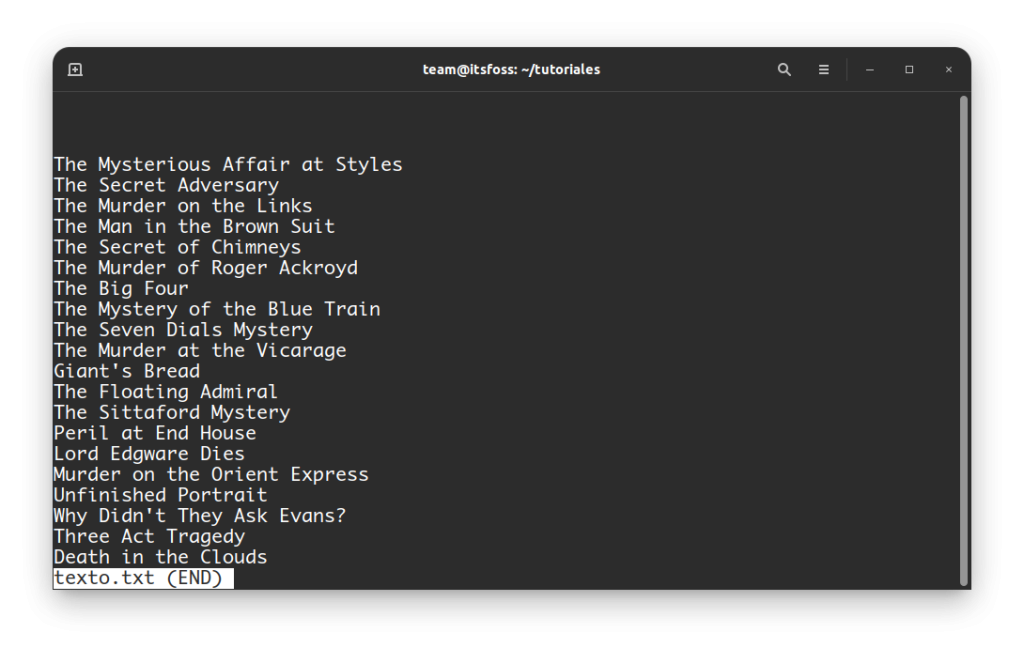
Task: Click the window title team@itsfoss: ~/tutoriales
Action: click(x=511, y=69)
